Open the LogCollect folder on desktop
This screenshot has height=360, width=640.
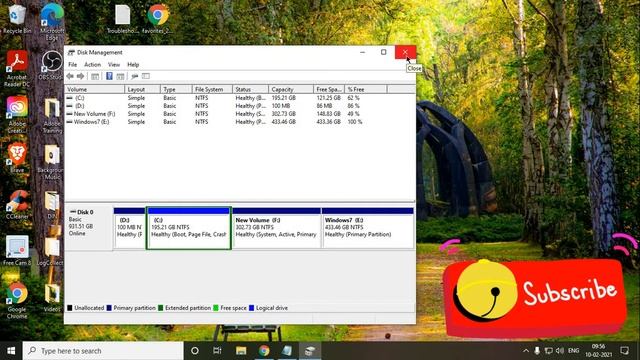click(x=51, y=251)
